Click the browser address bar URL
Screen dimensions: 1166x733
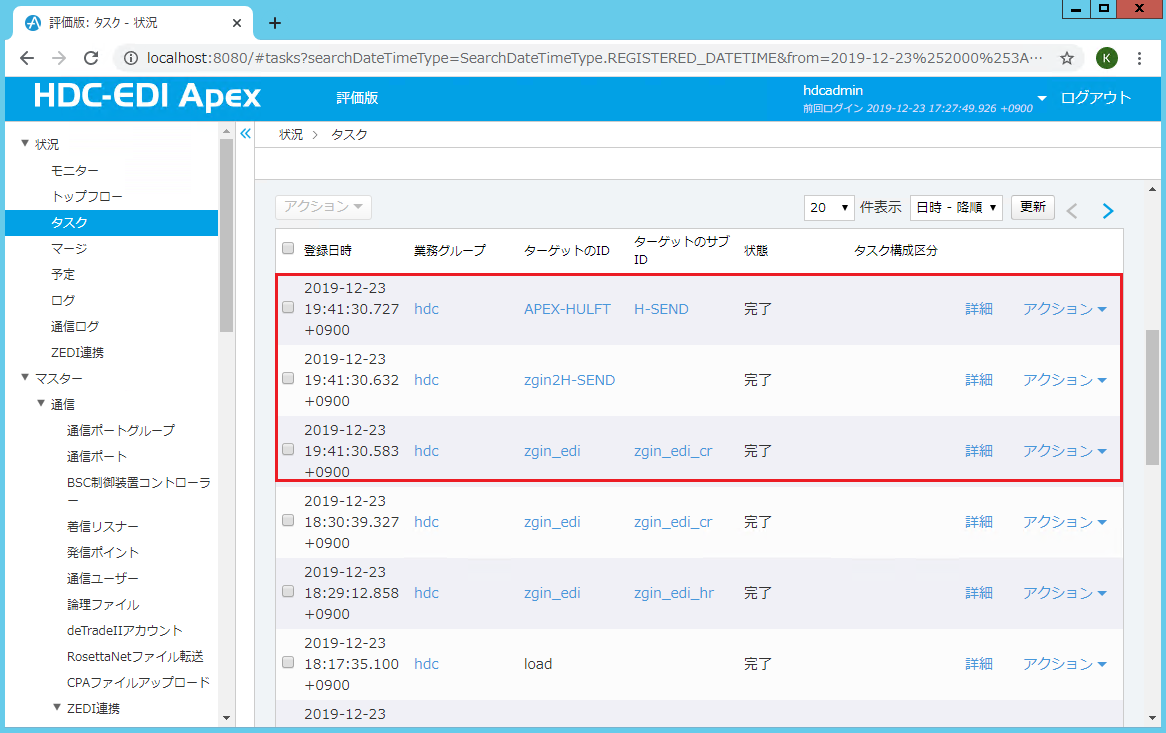tap(593, 58)
